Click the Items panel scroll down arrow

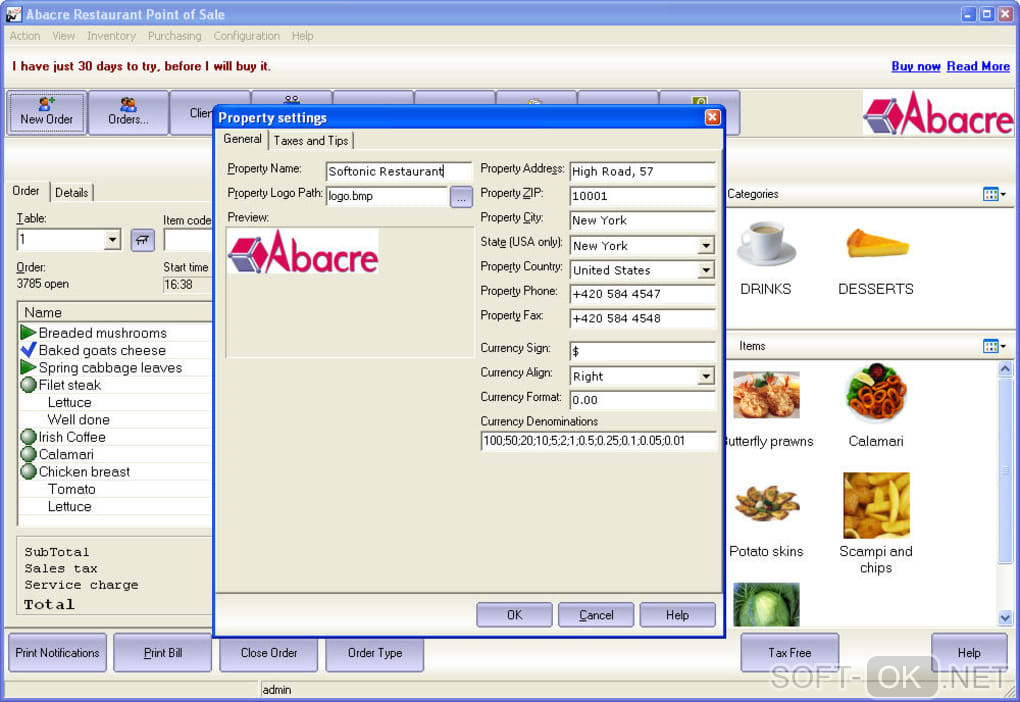(1005, 617)
